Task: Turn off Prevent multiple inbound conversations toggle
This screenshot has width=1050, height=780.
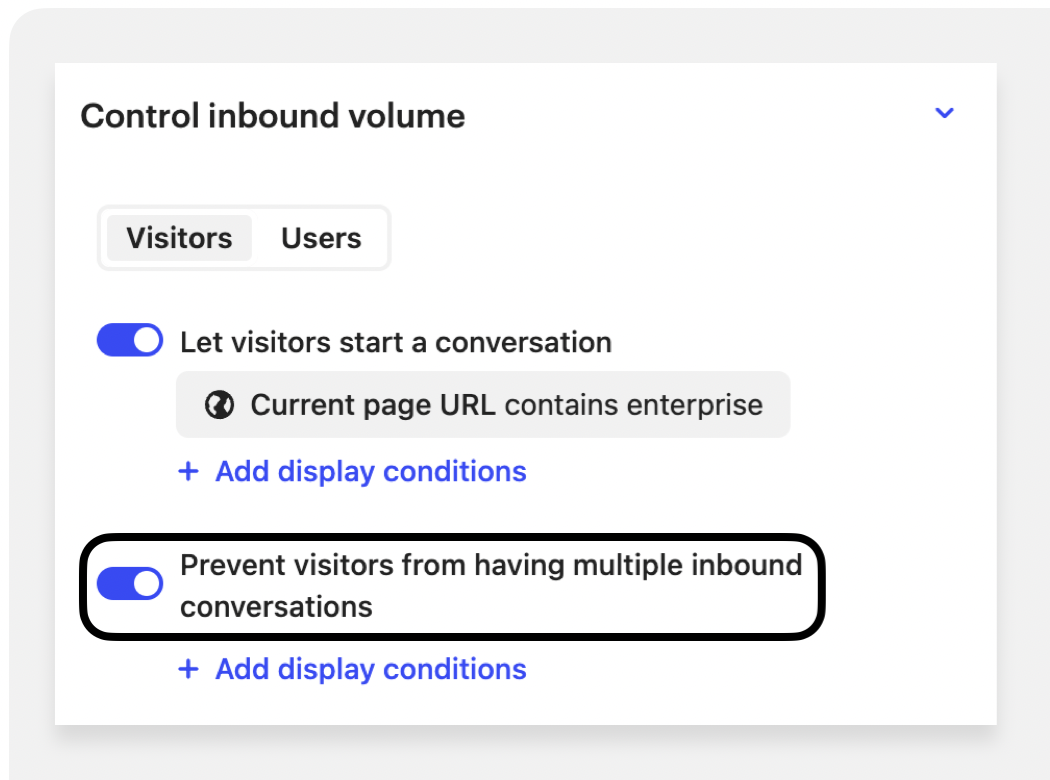Action: tap(130, 585)
